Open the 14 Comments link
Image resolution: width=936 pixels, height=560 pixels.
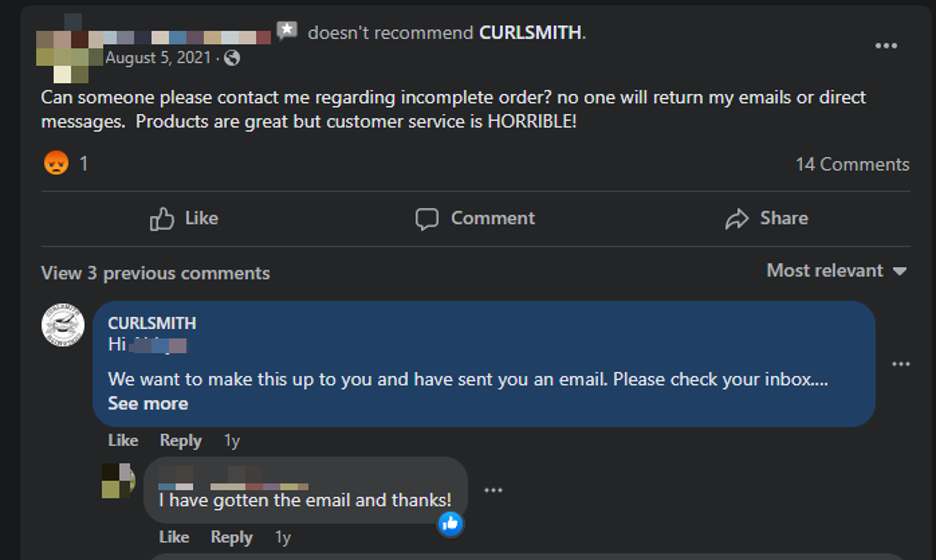point(852,164)
